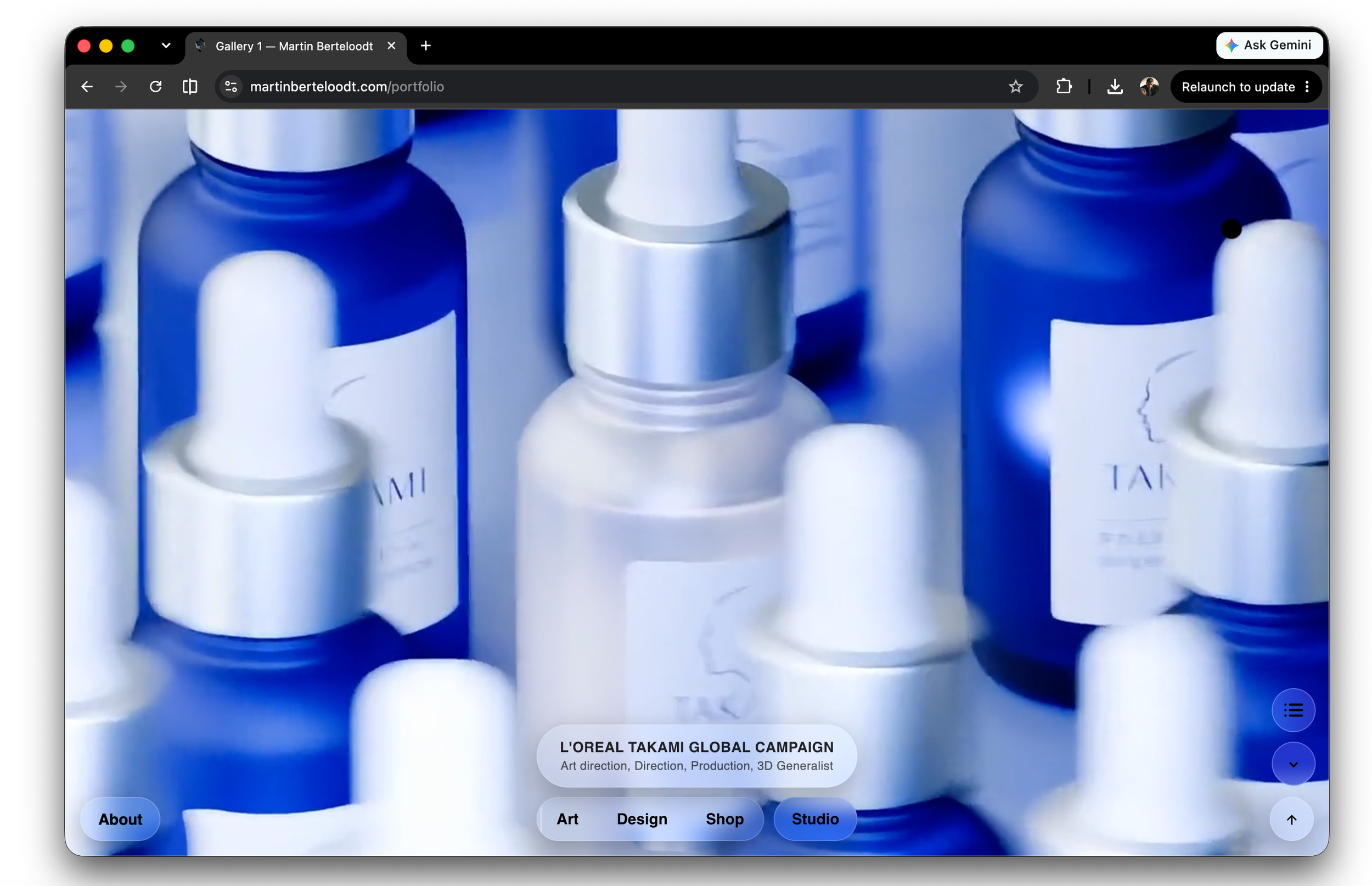Close the Gallery 1 tab
1372x886 pixels.
(391, 46)
